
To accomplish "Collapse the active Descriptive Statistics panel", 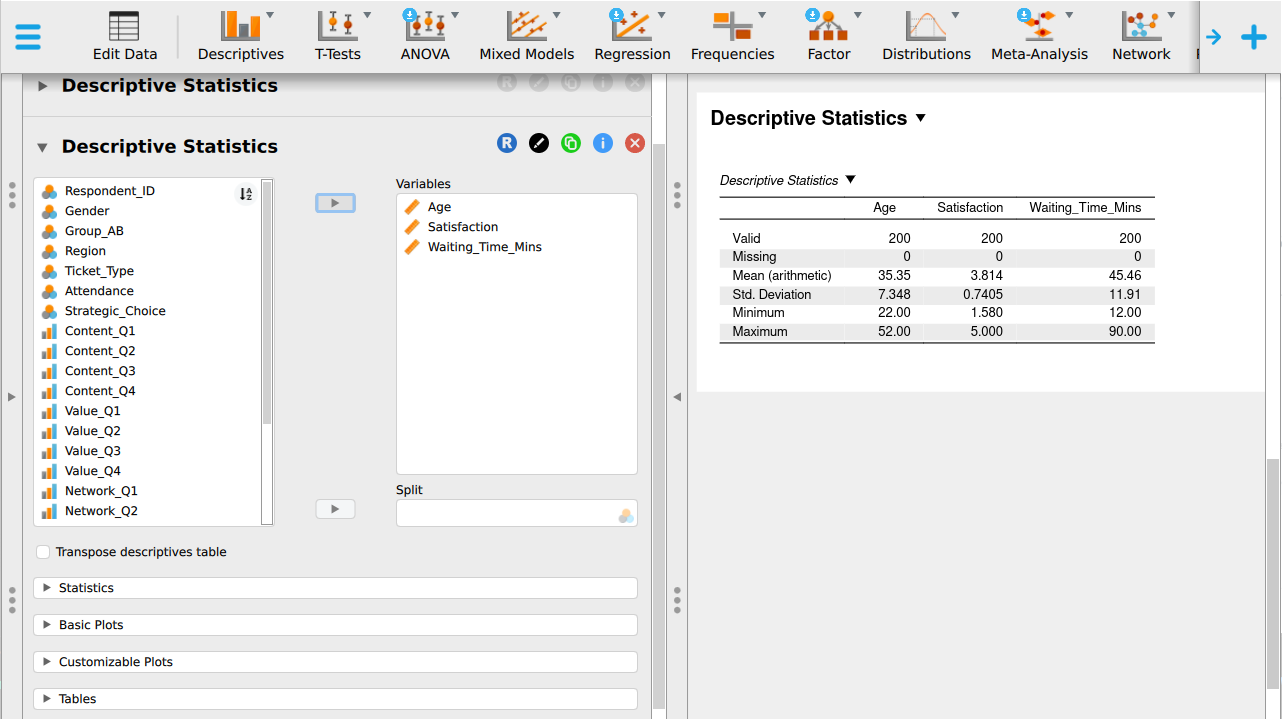I will click(x=42, y=147).
